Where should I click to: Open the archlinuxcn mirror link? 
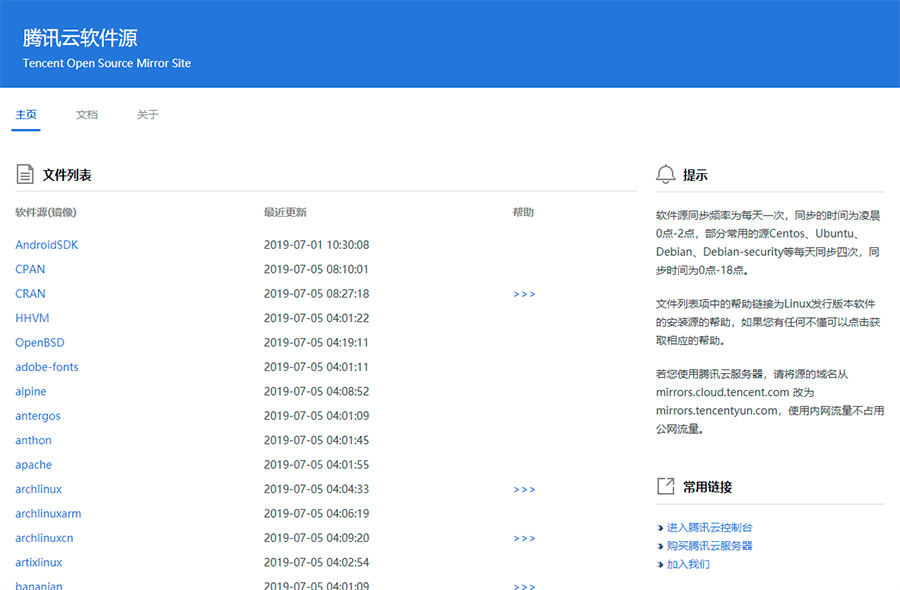44,538
